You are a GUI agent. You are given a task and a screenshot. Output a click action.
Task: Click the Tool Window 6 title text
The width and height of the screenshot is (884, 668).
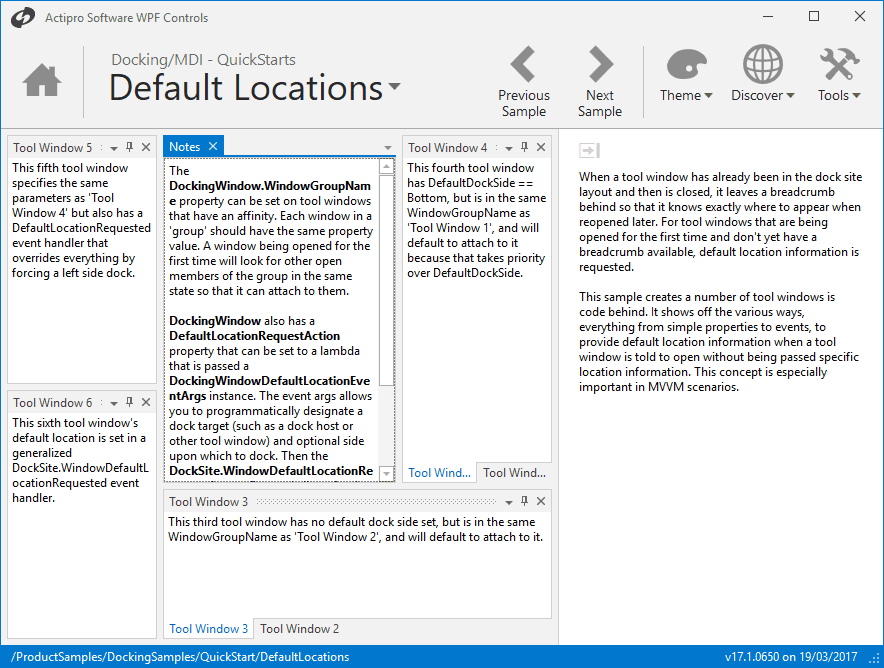point(52,402)
